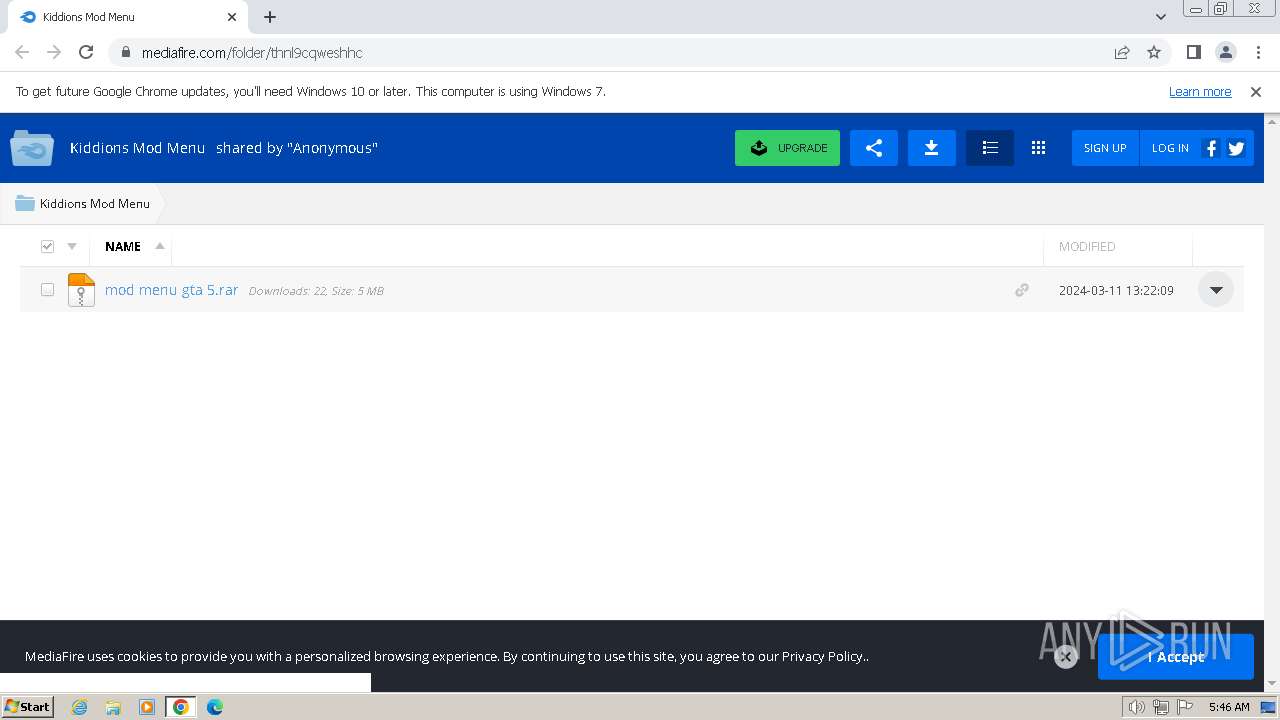Sign in with the Facebook icon
This screenshot has height=720, width=1280.
coord(1210,148)
